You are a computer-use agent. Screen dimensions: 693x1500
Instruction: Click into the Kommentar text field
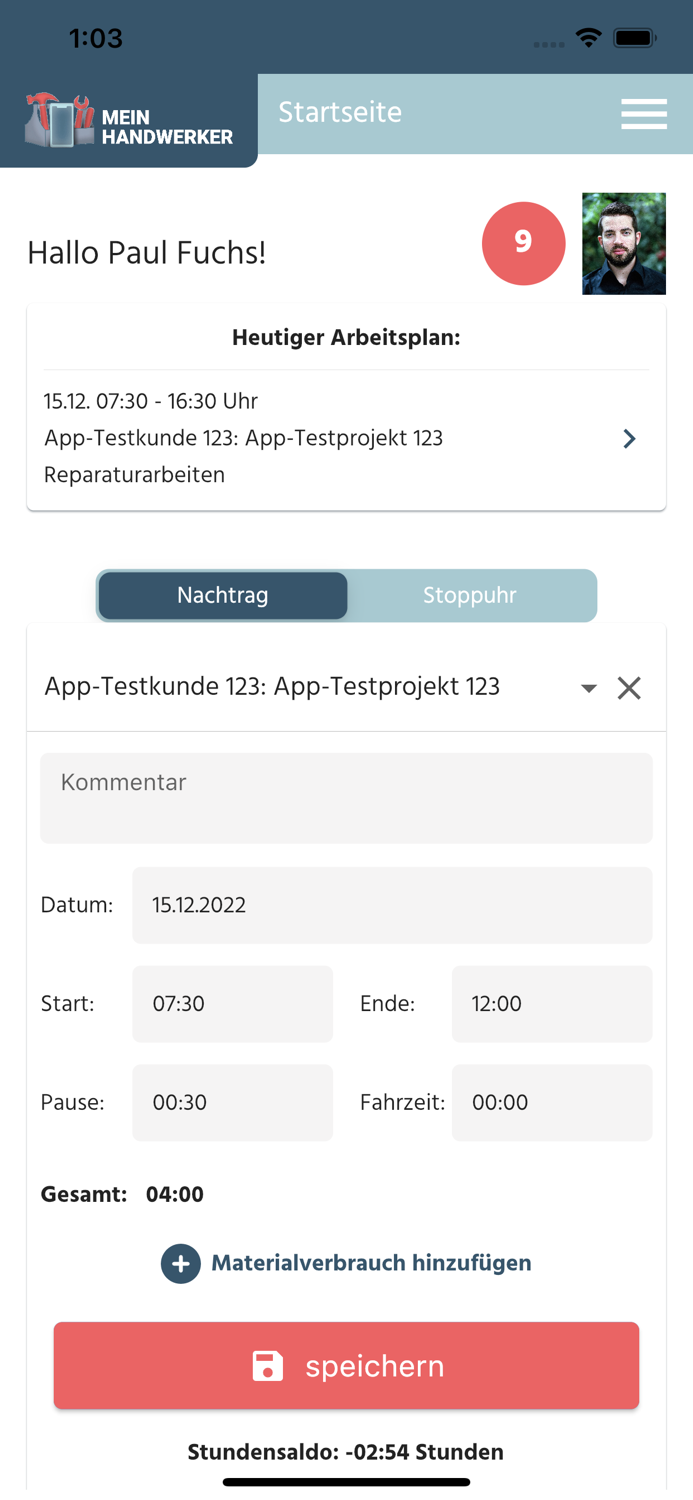[346, 797]
